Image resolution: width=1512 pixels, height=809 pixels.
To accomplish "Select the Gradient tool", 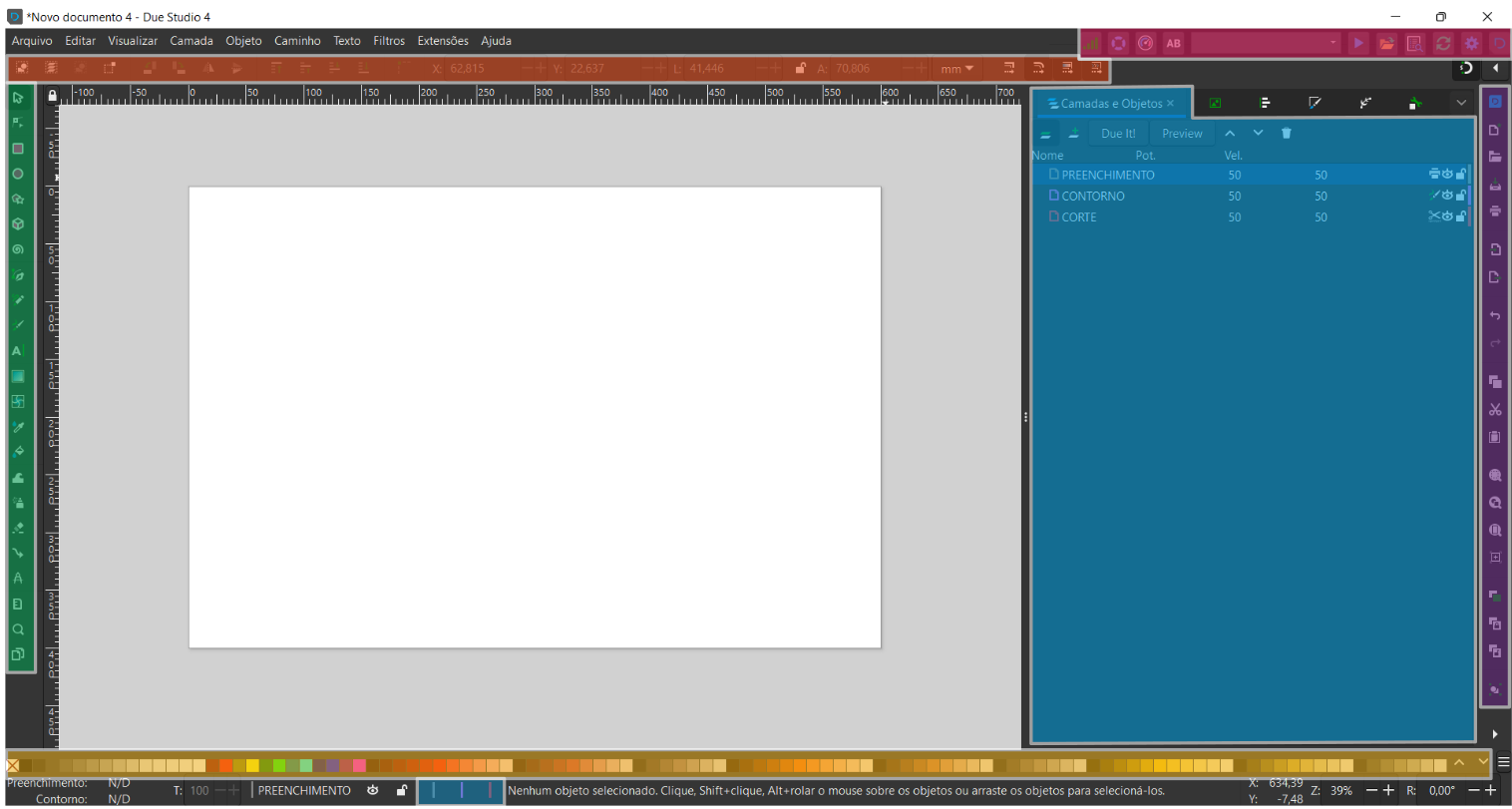I will click(x=18, y=376).
